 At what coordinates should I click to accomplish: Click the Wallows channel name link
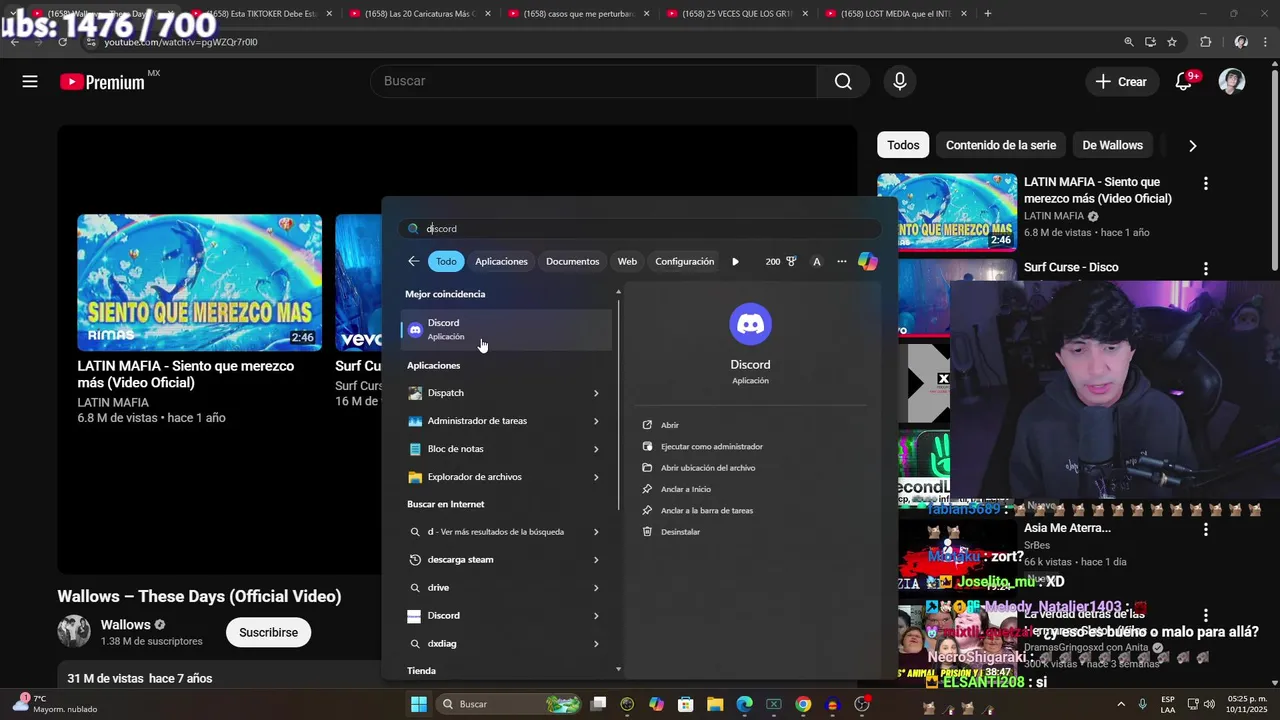tap(125, 625)
